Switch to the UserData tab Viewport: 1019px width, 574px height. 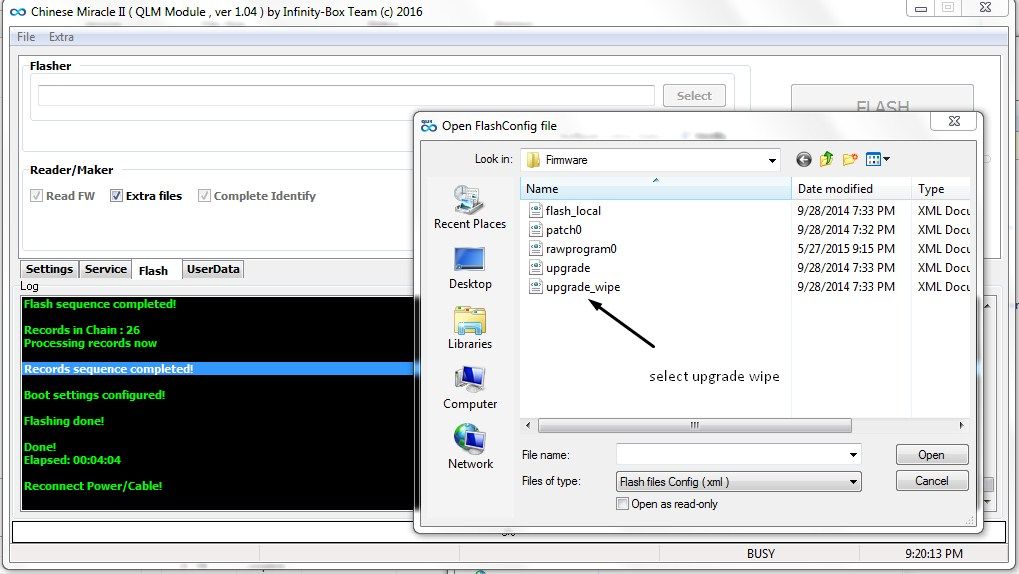coord(214,269)
